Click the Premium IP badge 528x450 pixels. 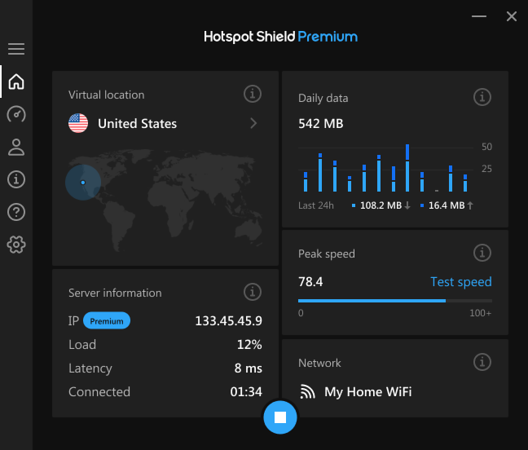(x=106, y=321)
